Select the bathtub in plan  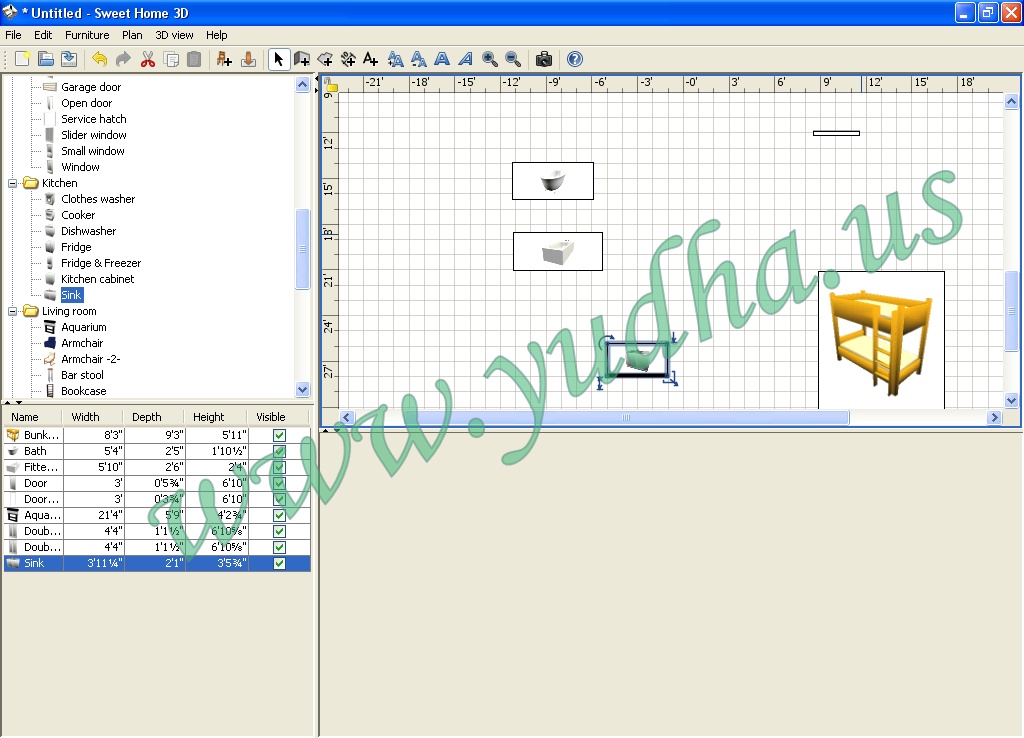(552, 181)
